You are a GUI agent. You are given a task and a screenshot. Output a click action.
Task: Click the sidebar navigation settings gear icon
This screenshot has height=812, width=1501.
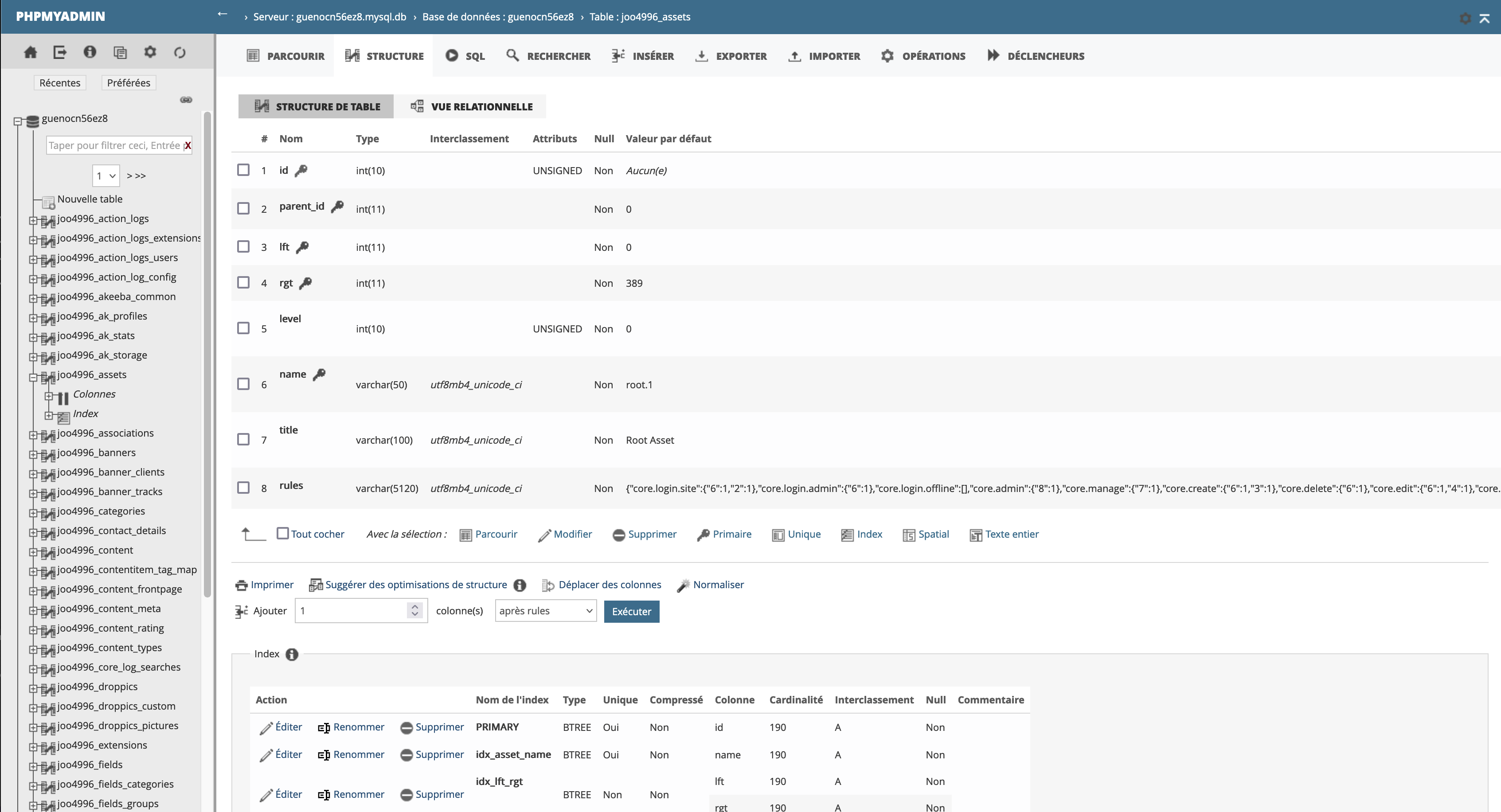pos(150,52)
